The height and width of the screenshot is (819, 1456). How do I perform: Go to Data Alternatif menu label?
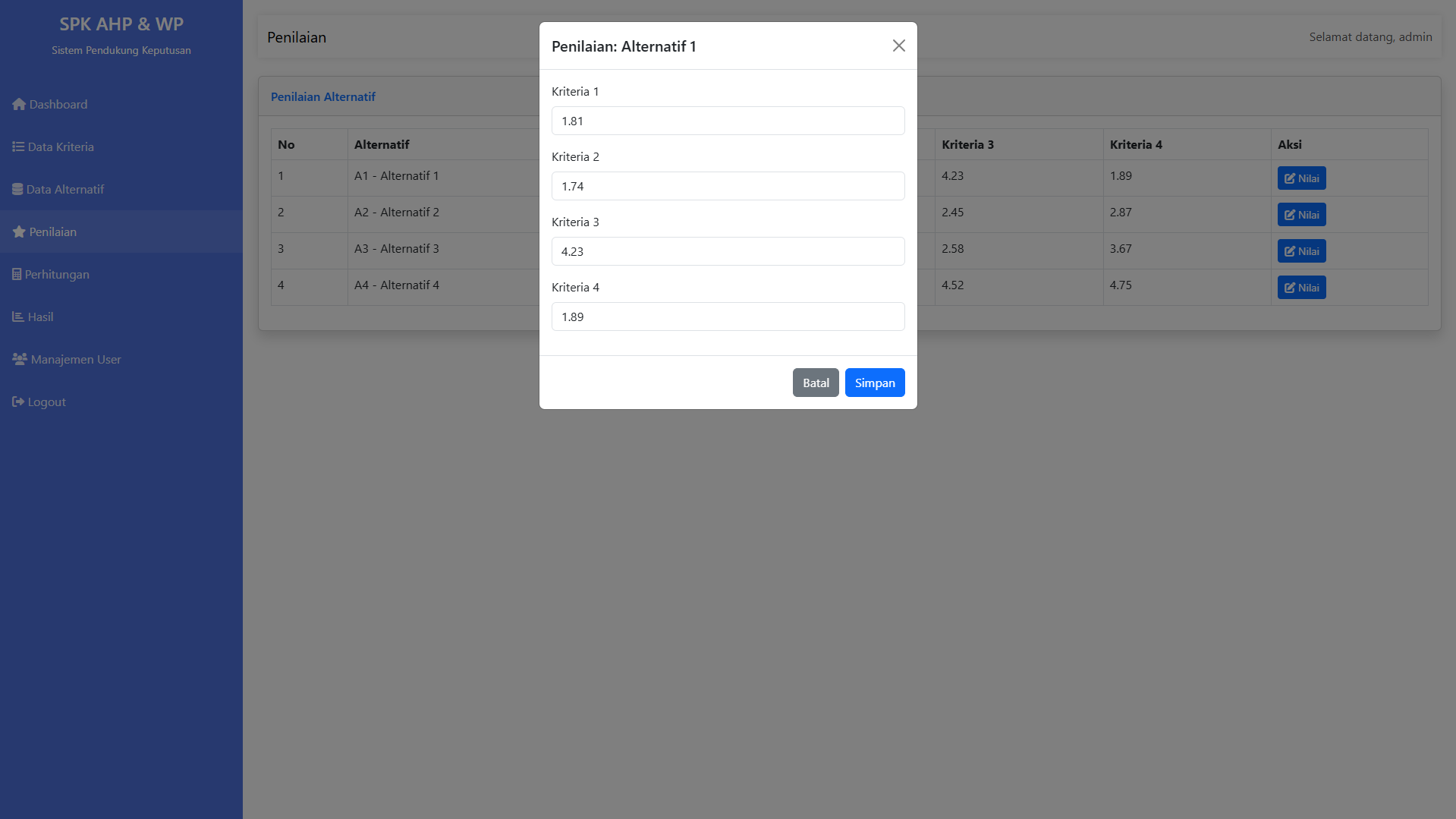point(65,190)
